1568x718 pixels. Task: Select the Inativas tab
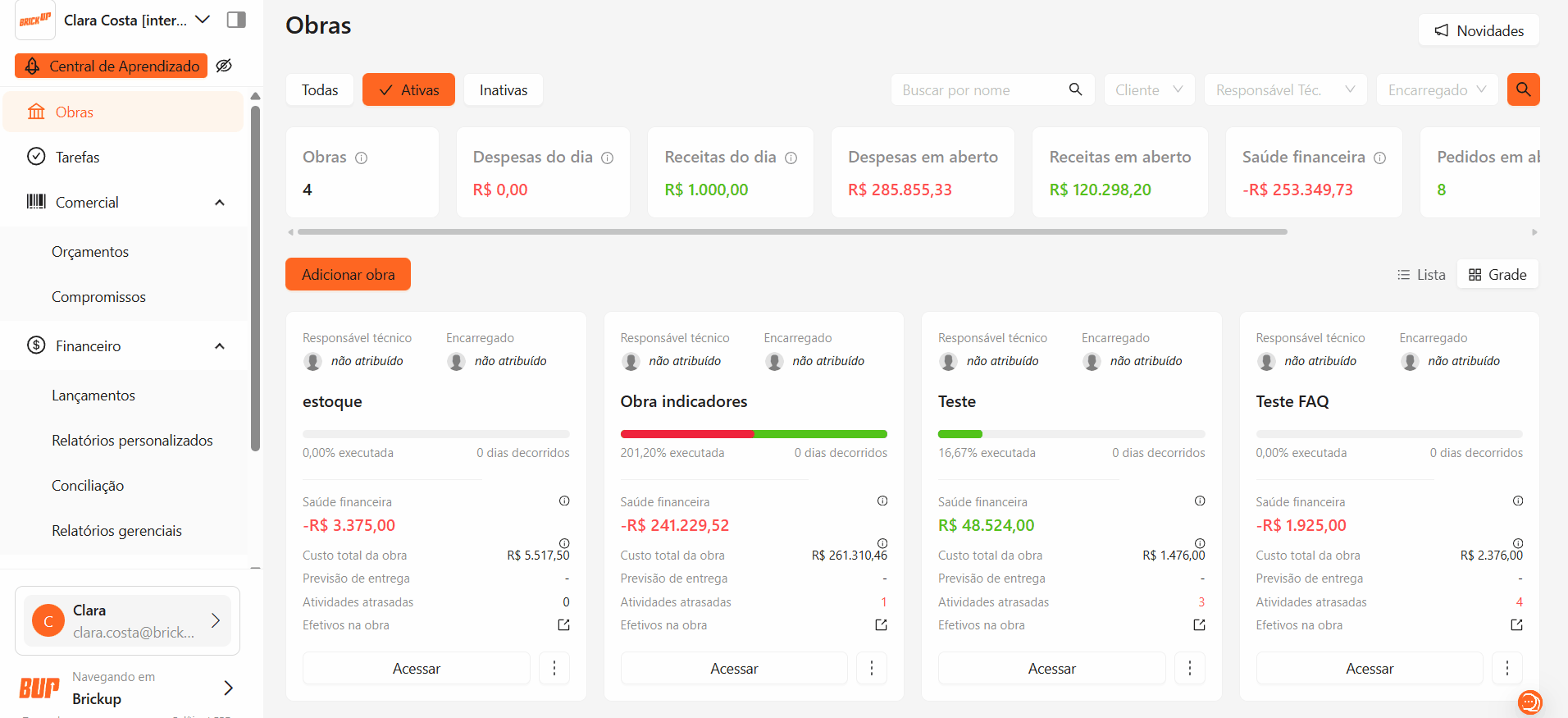pyautogui.click(x=503, y=89)
